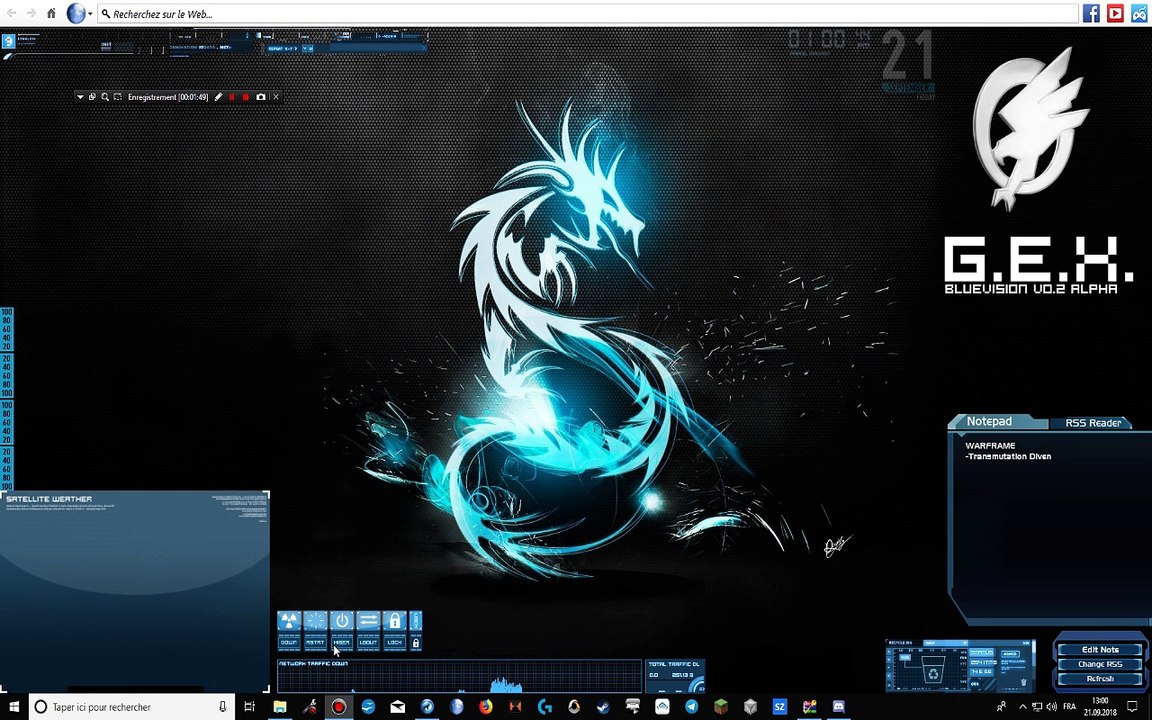Open Logitech G app from taskbar
This screenshot has height=720, width=1152.
coord(544,707)
